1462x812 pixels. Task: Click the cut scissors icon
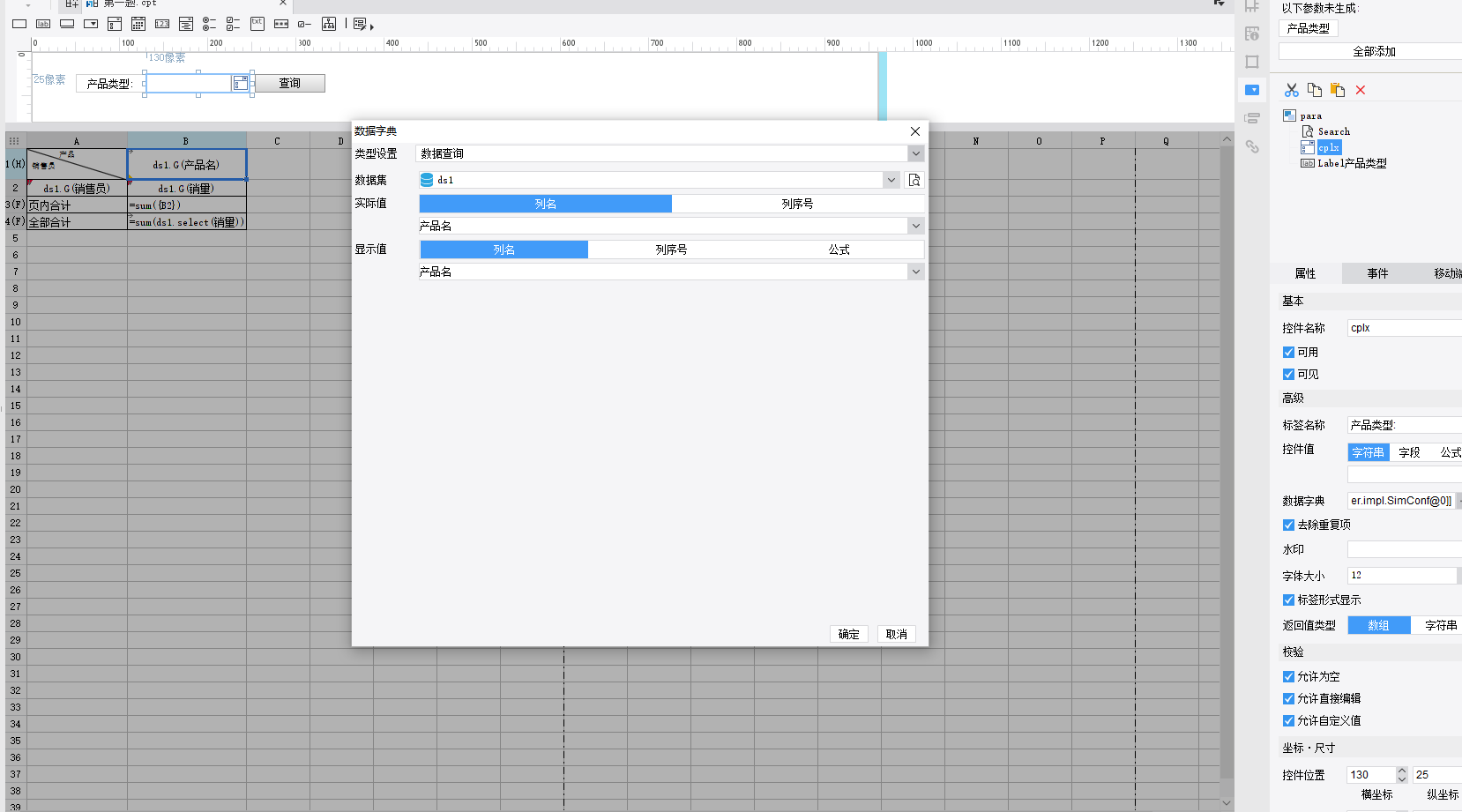pyautogui.click(x=1292, y=90)
